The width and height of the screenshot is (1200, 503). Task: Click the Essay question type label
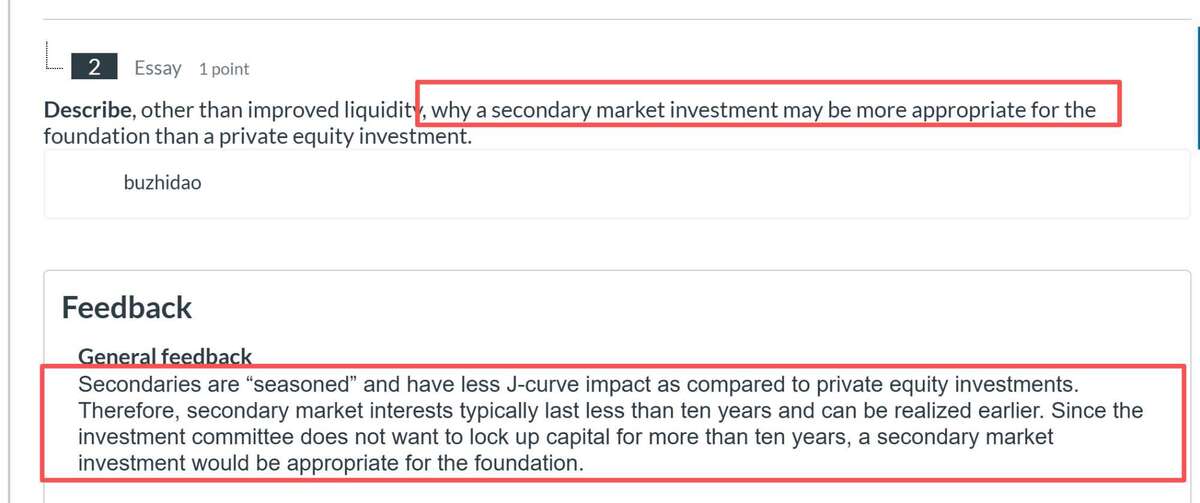coord(158,68)
